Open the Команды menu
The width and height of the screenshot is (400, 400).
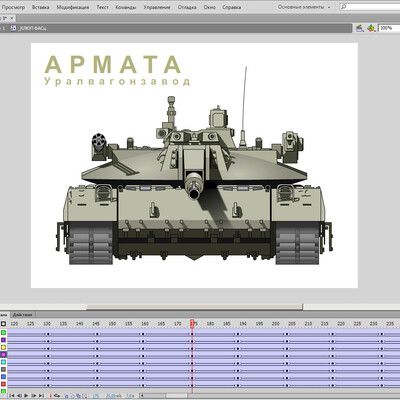[x=126, y=7]
